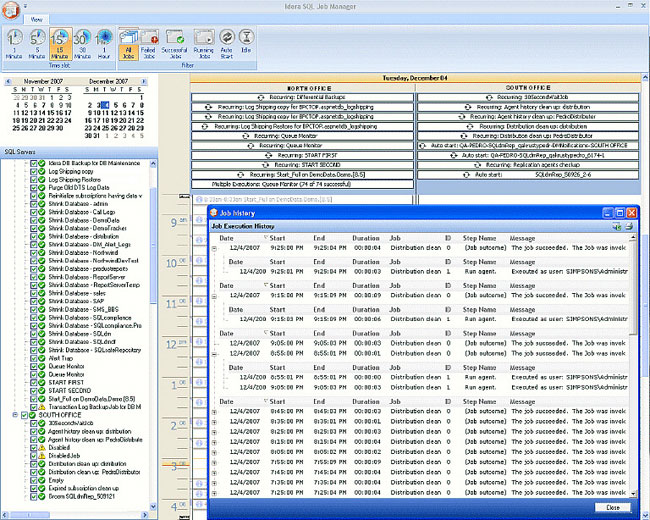Viewport: 650px width, 520px height.
Task: Click recurring icon of Differential Backups job
Action: [261, 97]
